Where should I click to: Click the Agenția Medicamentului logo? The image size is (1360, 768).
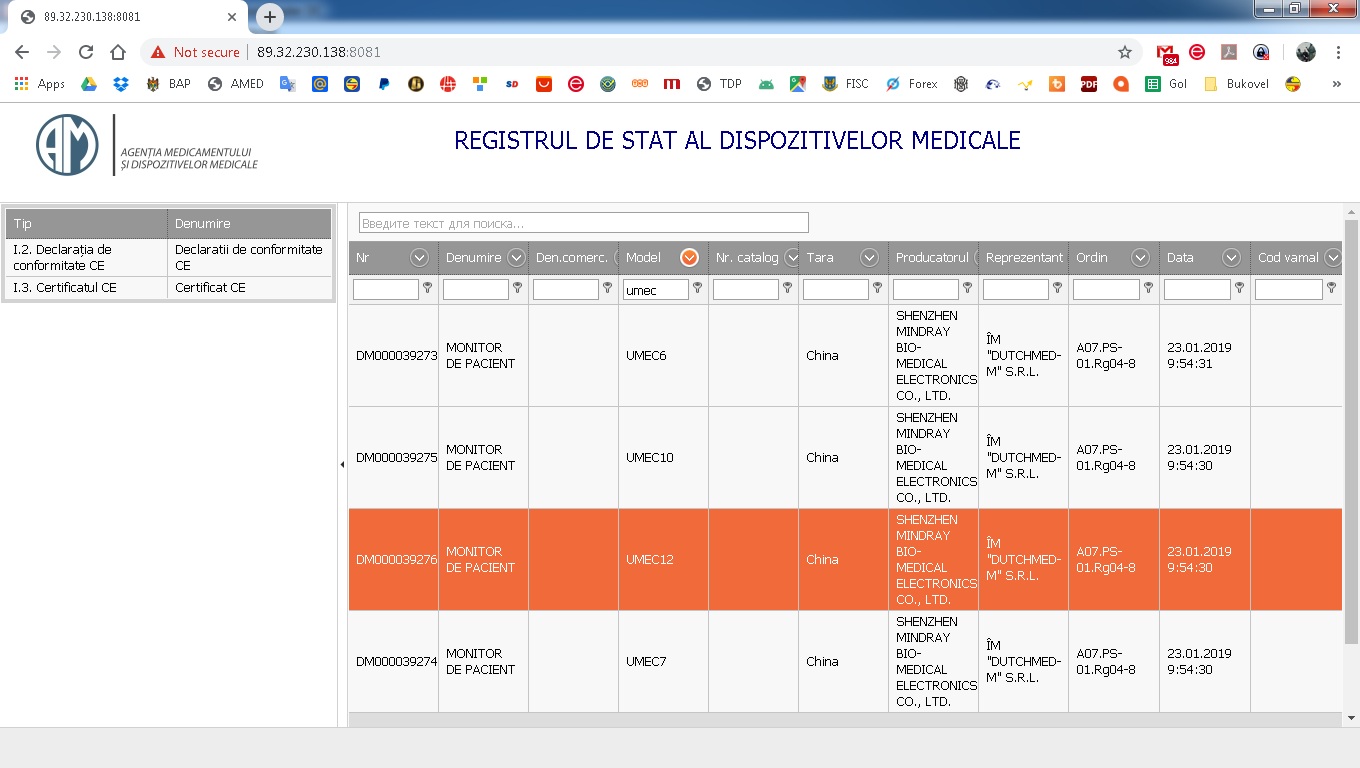pos(67,145)
